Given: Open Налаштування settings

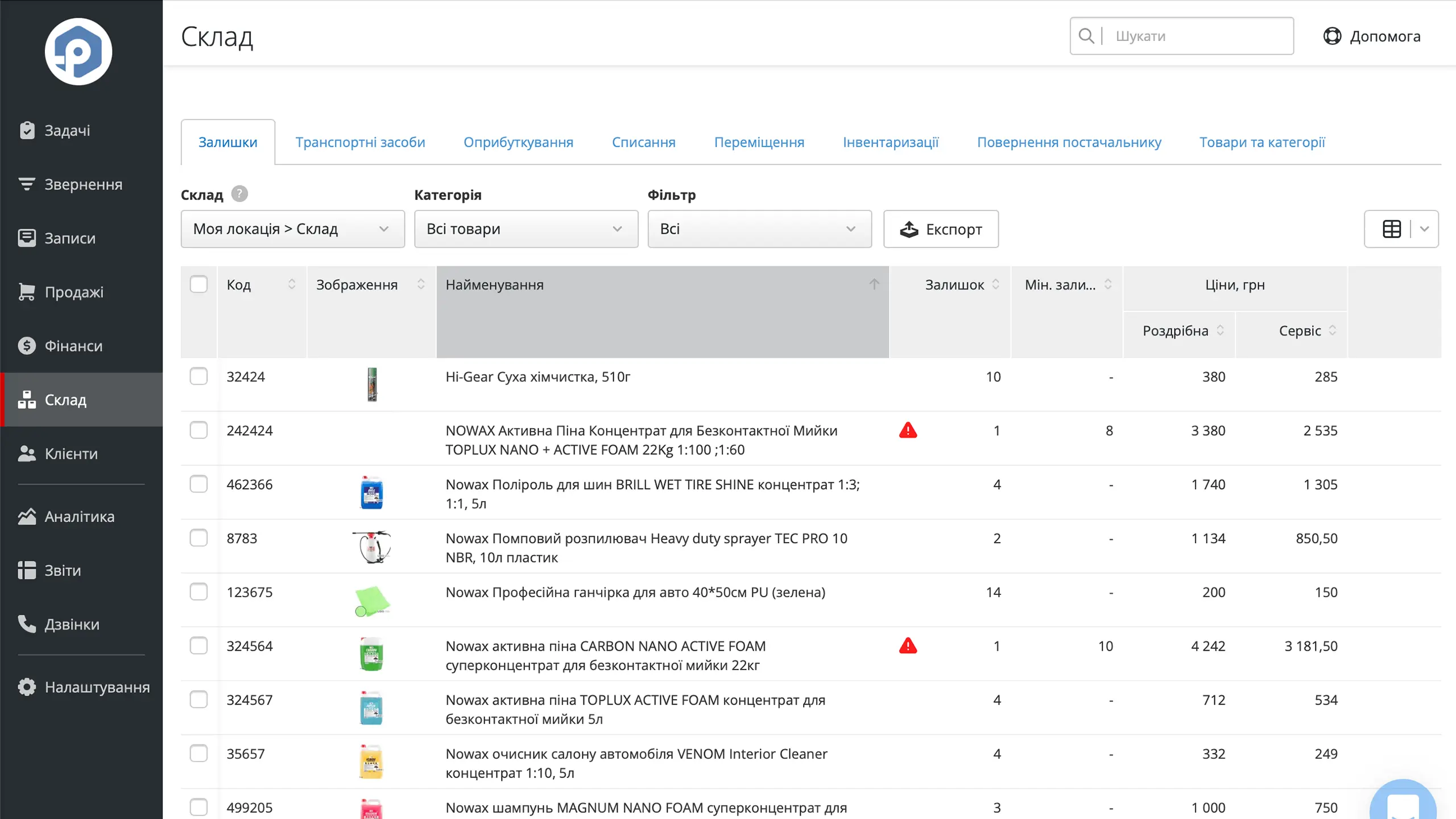Looking at the screenshot, I should [x=81, y=687].
